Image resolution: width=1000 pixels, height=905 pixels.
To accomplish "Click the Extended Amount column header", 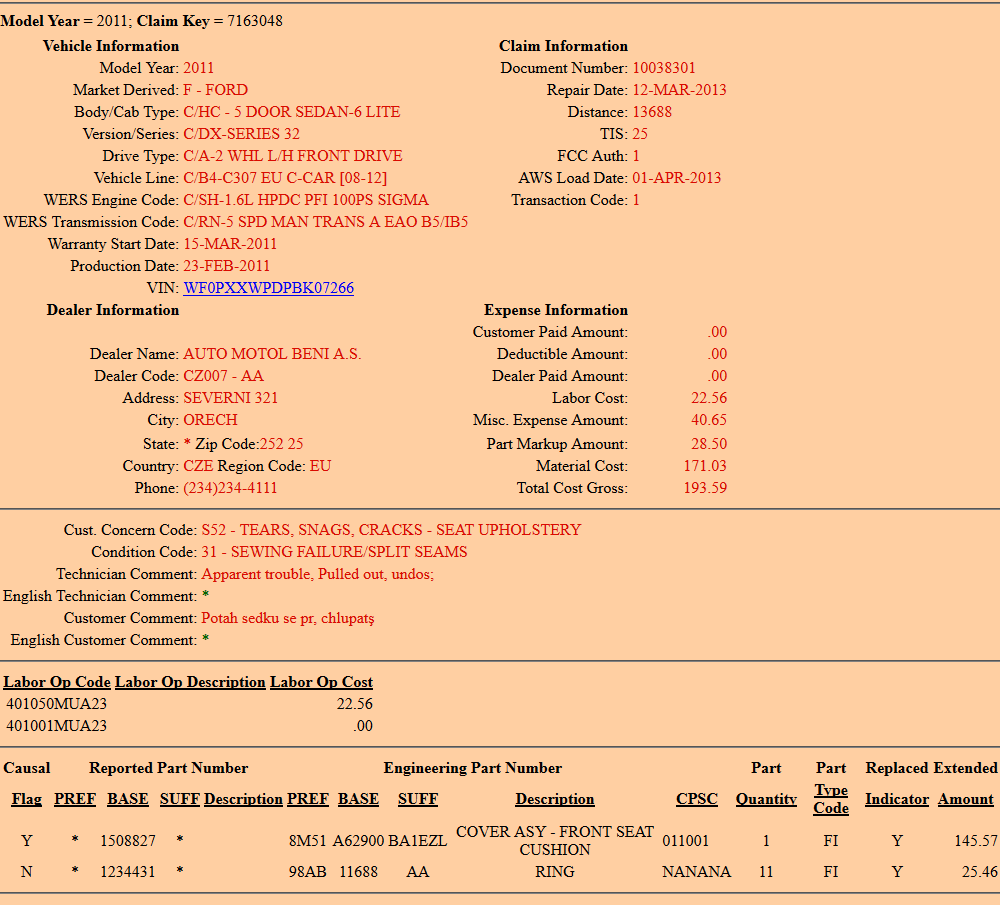I will tap(965, 799).
